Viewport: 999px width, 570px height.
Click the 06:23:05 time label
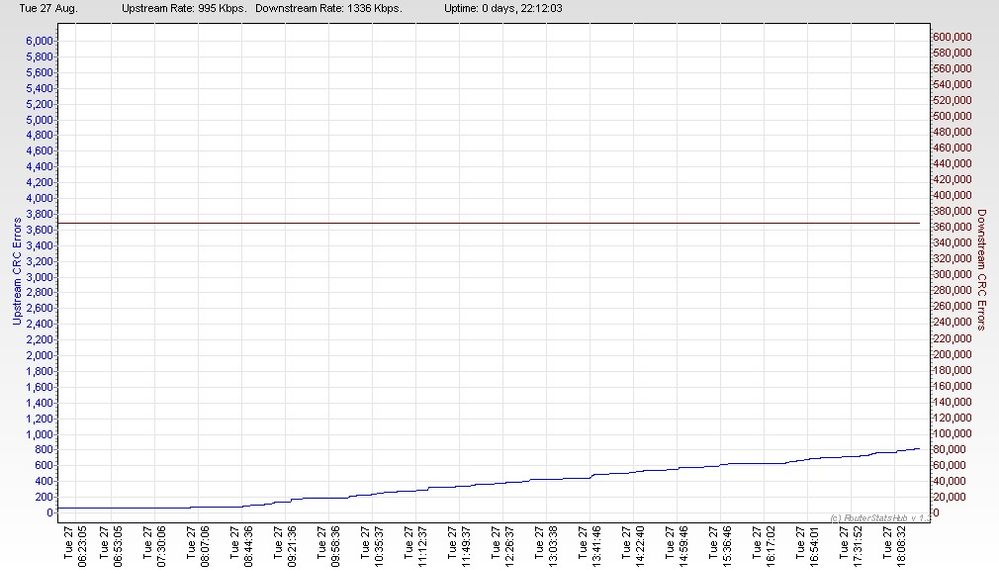point(81,546)
